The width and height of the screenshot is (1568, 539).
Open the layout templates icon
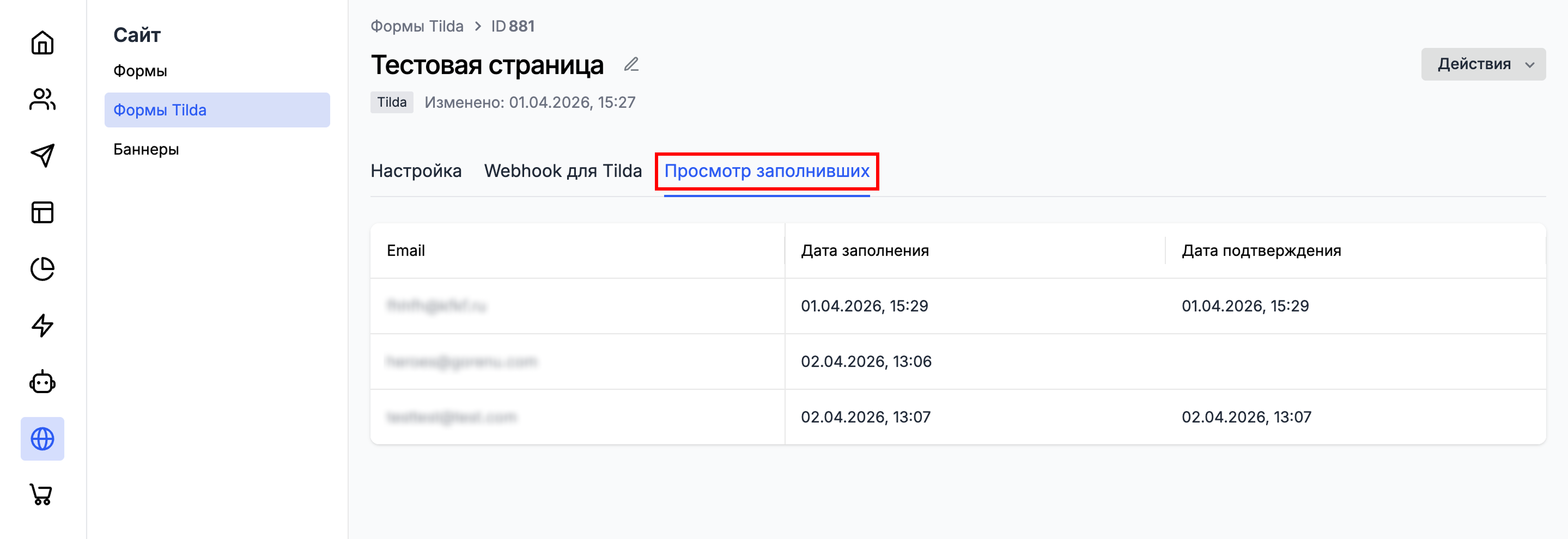pos(42,212)
